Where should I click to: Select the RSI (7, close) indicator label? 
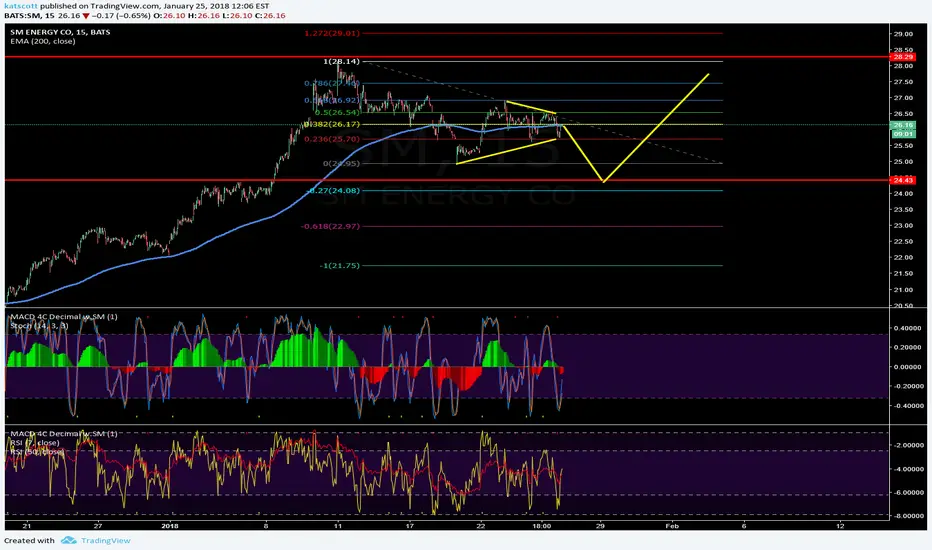[x=34, y=443]
